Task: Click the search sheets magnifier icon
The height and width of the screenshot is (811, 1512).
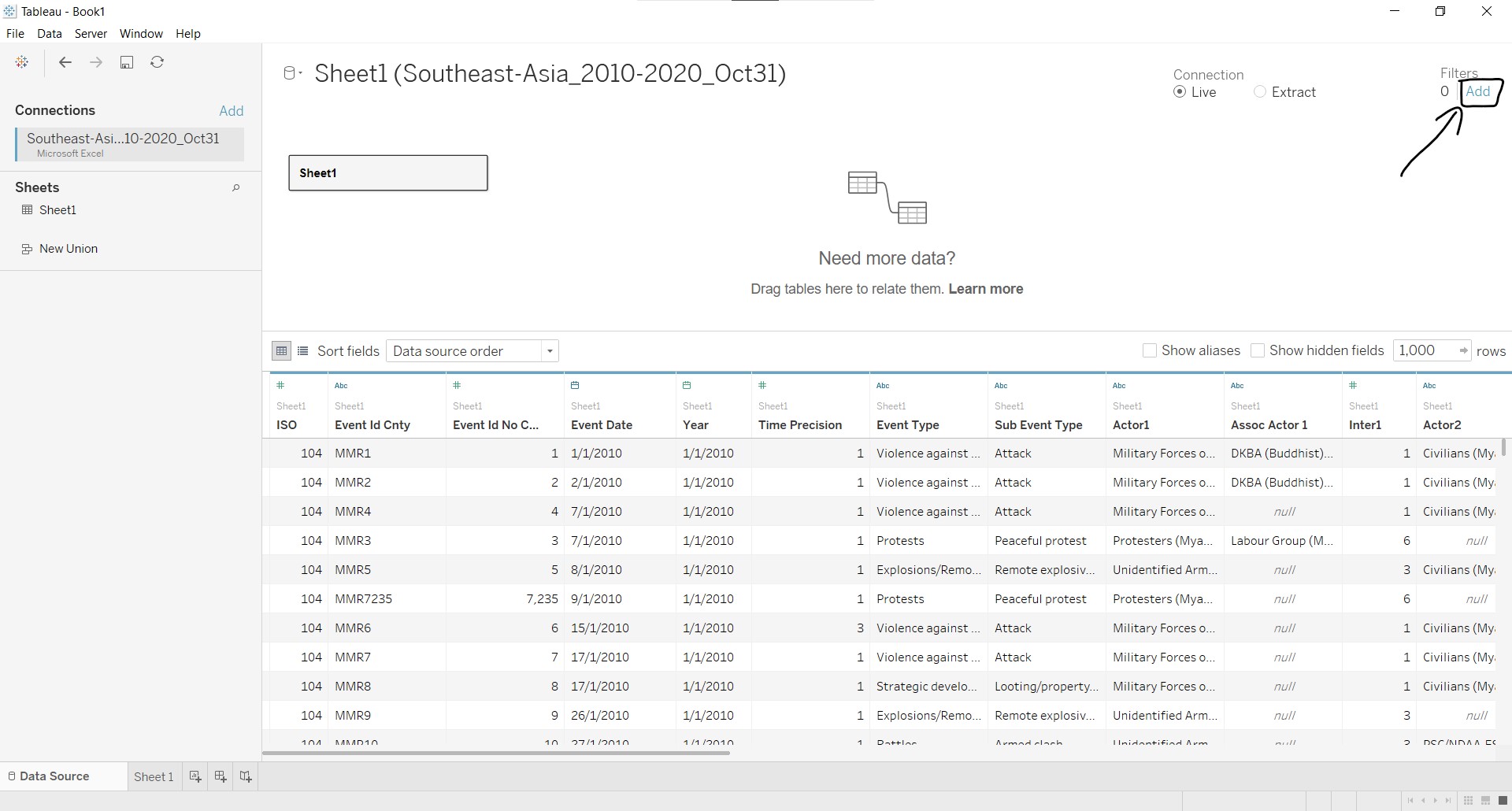Action: [235, 188]
